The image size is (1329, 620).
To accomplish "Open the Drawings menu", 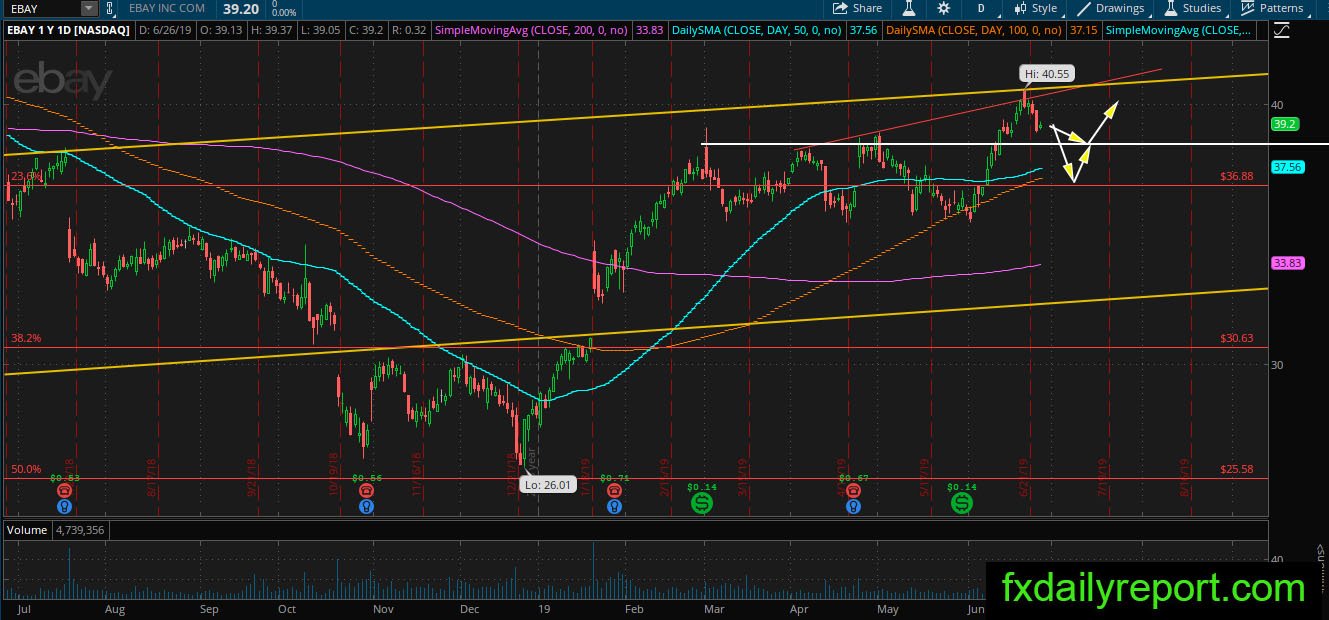I will tap(1110, 8).
